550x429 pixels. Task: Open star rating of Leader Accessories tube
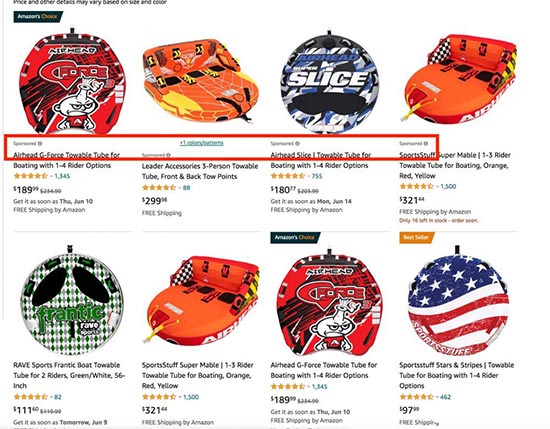pyautogui.click(x=159, y=188)
